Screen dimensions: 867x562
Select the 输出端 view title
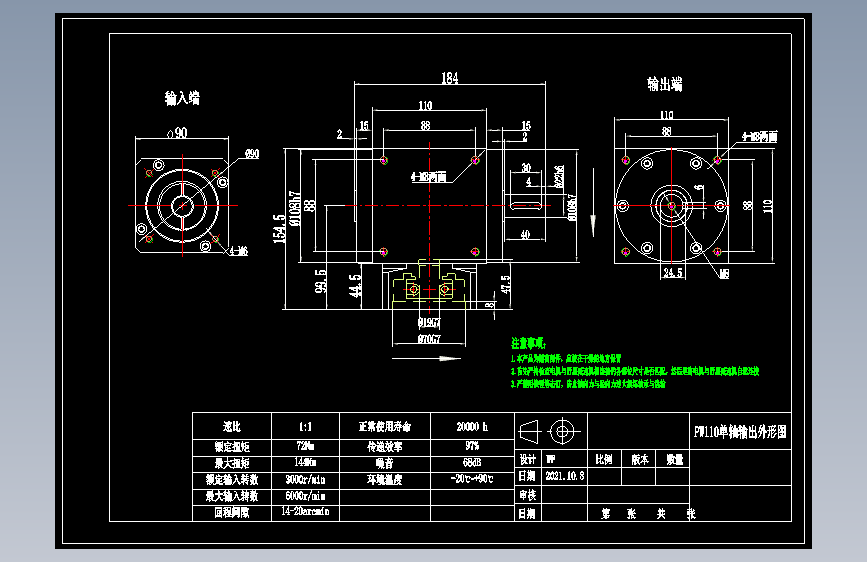coord(665,84)
